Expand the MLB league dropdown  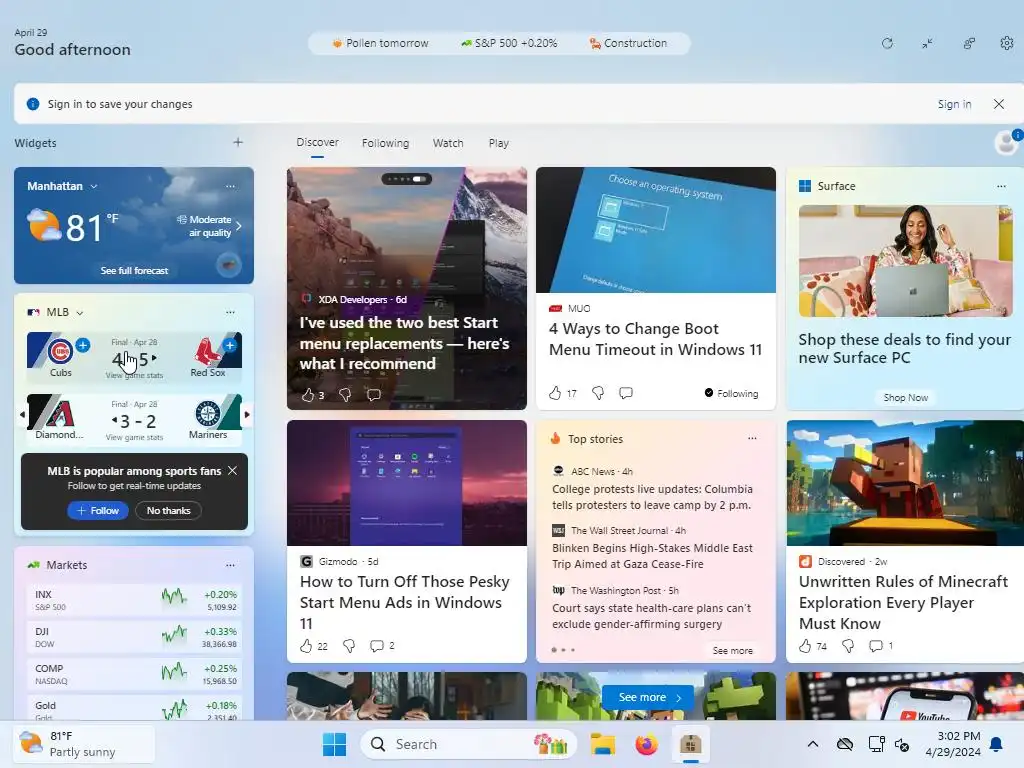(x=80, y=313)
